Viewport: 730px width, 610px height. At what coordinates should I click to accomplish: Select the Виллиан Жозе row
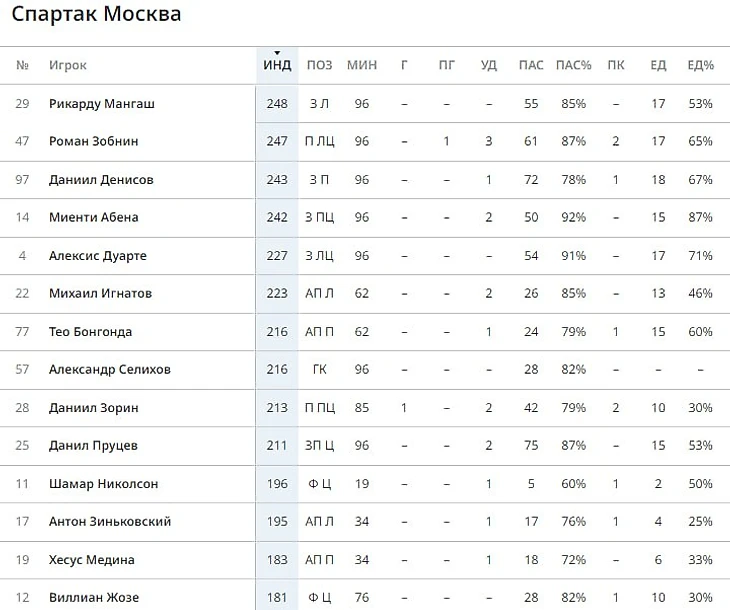[365, 597]
